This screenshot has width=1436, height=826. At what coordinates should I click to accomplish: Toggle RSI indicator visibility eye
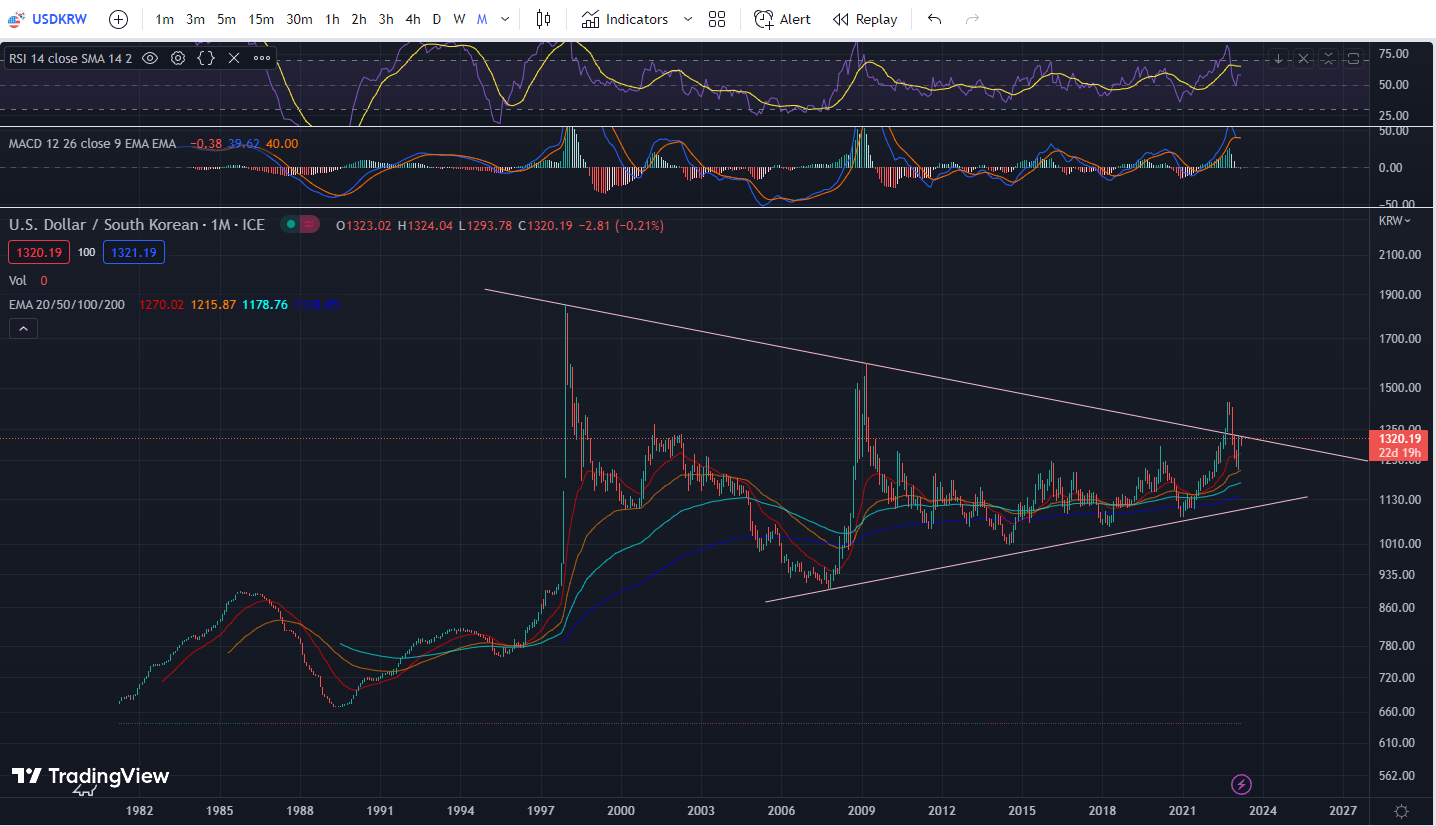pos(150,58)
